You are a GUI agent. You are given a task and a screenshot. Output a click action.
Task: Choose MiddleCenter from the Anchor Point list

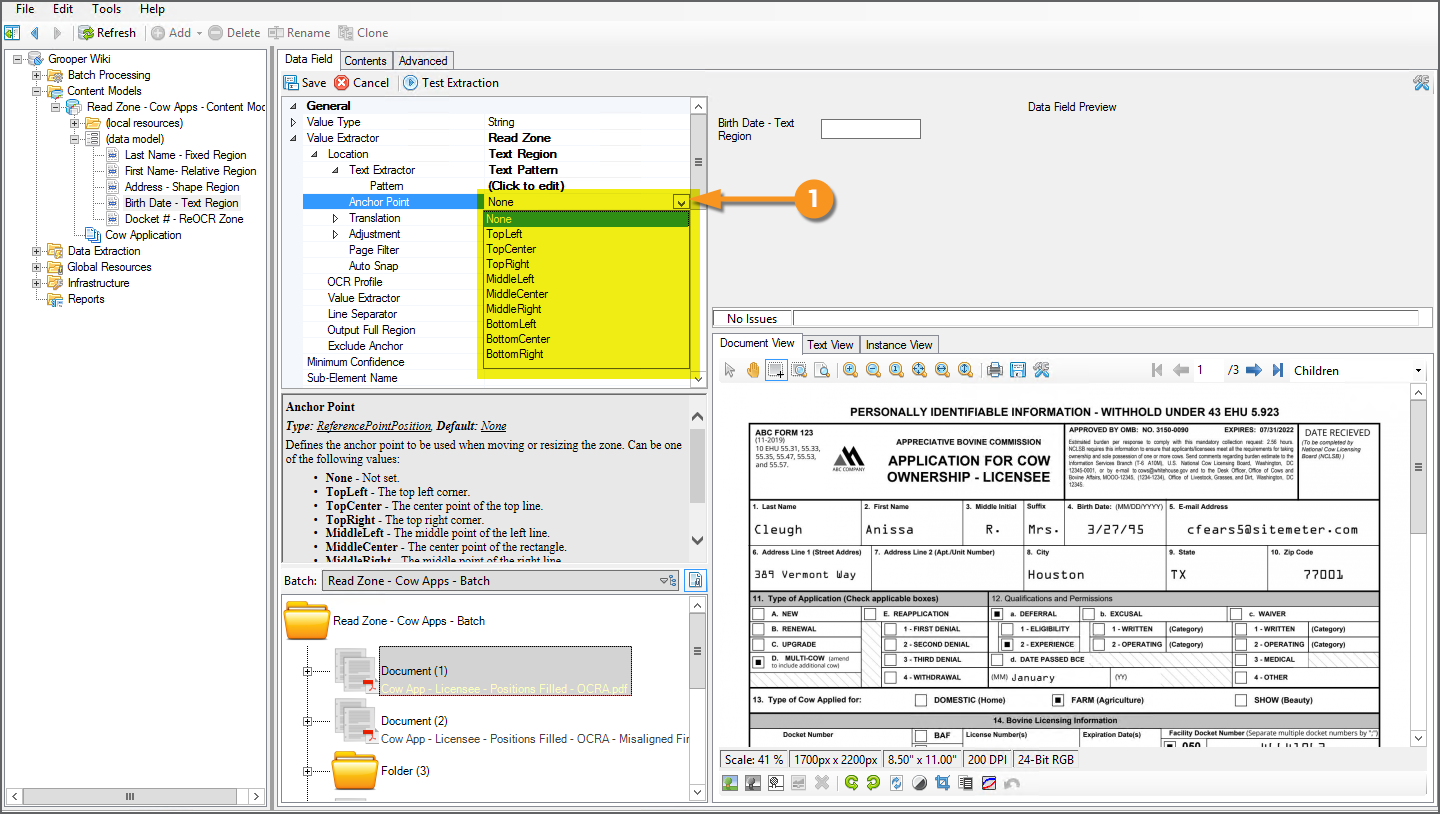pyautogui.click(x=516, y=294)
